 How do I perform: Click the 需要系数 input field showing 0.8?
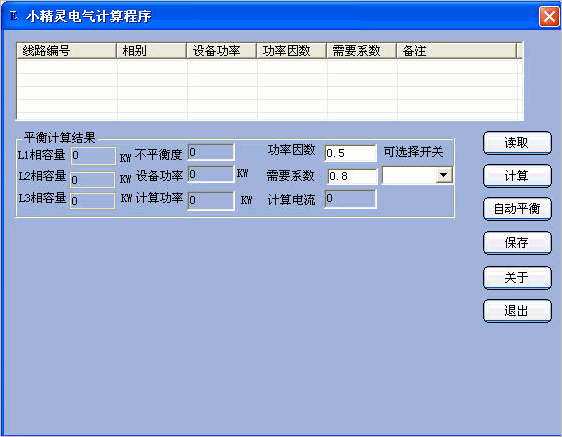[x=352, y=176]
